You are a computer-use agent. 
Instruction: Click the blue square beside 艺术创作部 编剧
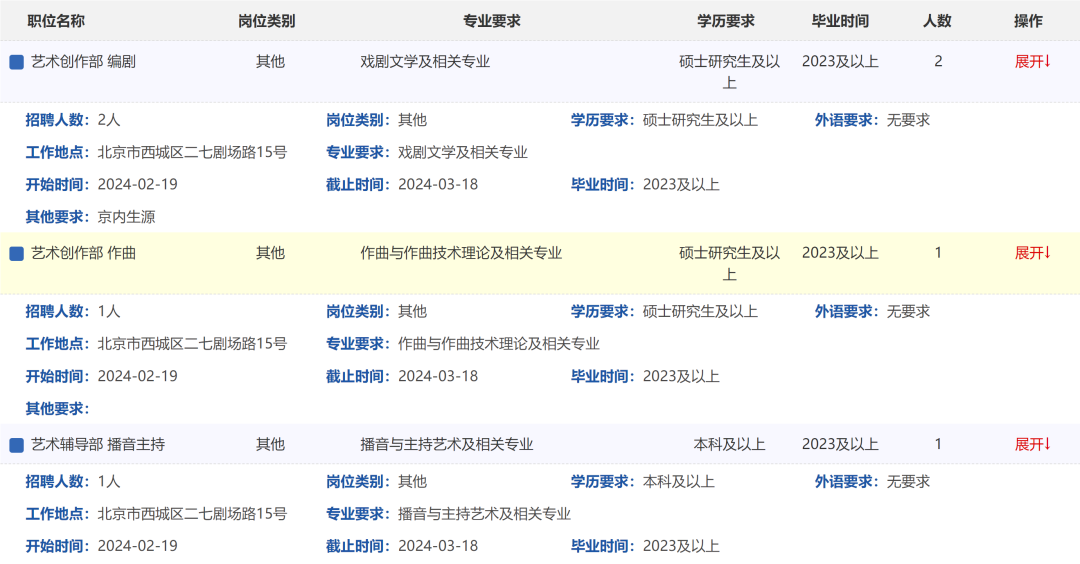pos(16,62)
